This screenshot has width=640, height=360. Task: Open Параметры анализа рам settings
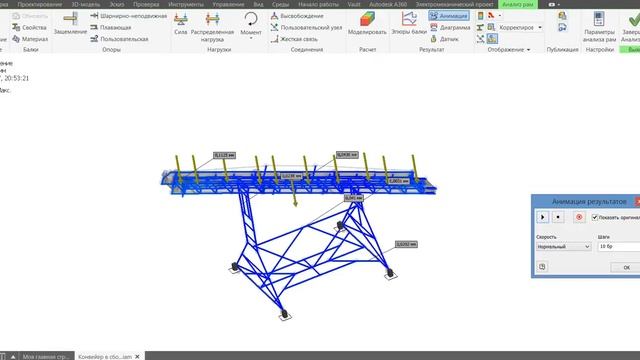click(599, 27)
